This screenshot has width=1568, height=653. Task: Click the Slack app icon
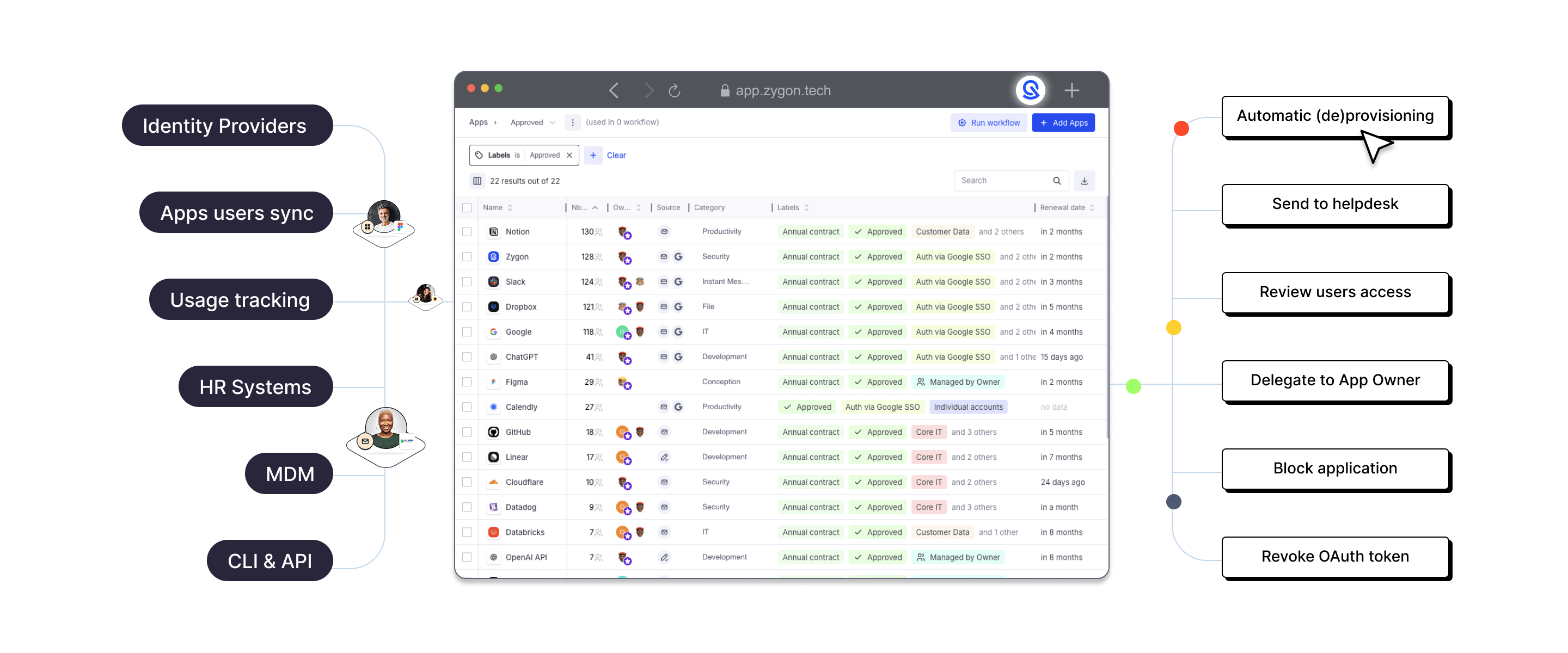pyautogui.click(x=494, y=282)
